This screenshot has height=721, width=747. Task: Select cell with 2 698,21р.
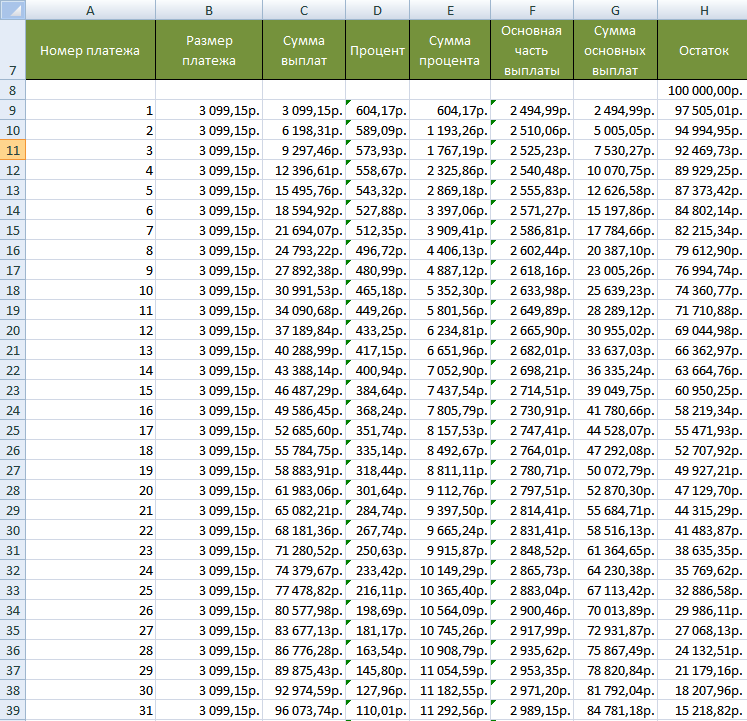(532, 370)
